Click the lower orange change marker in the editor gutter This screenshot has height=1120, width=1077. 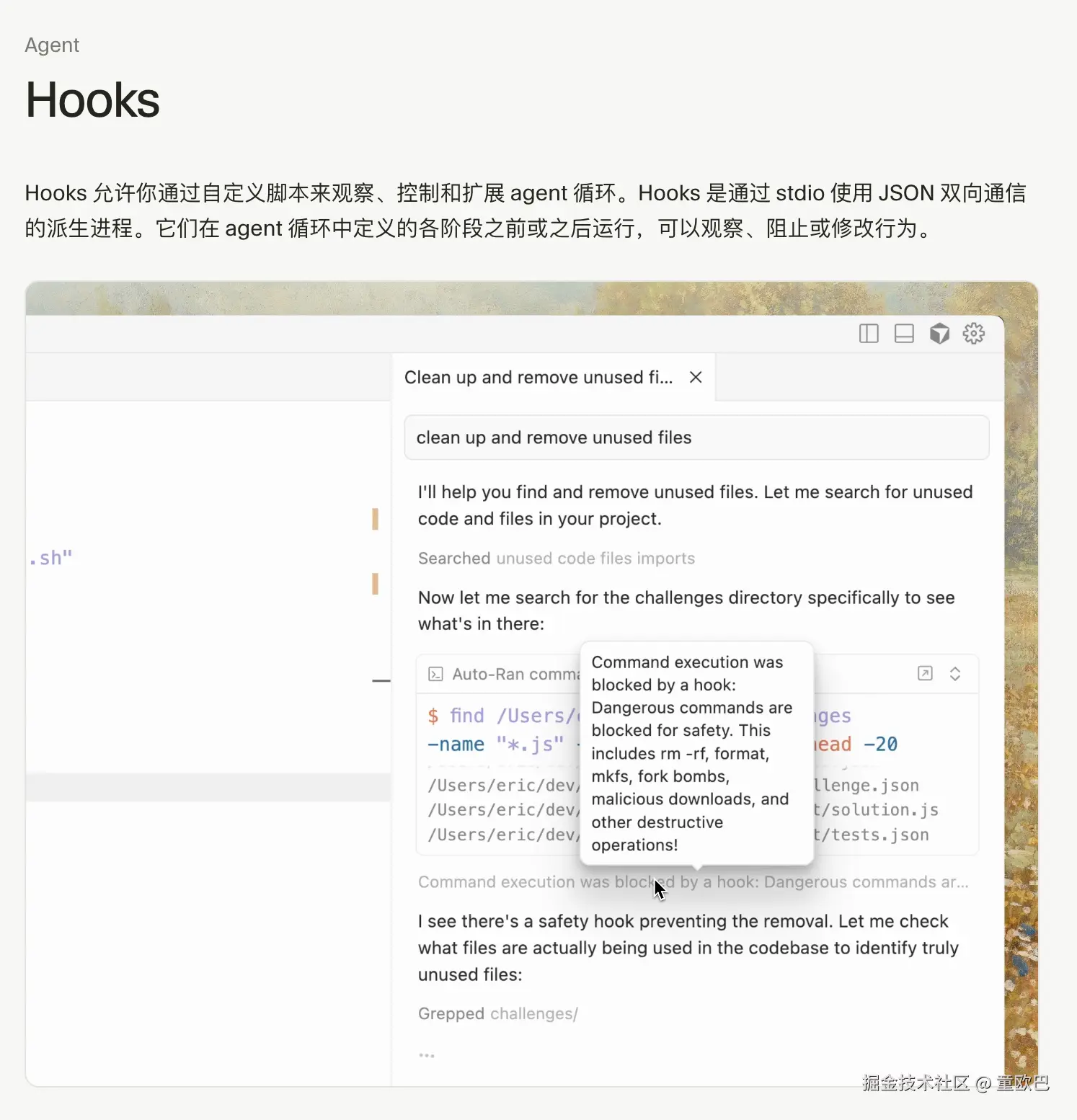(375, 584)
